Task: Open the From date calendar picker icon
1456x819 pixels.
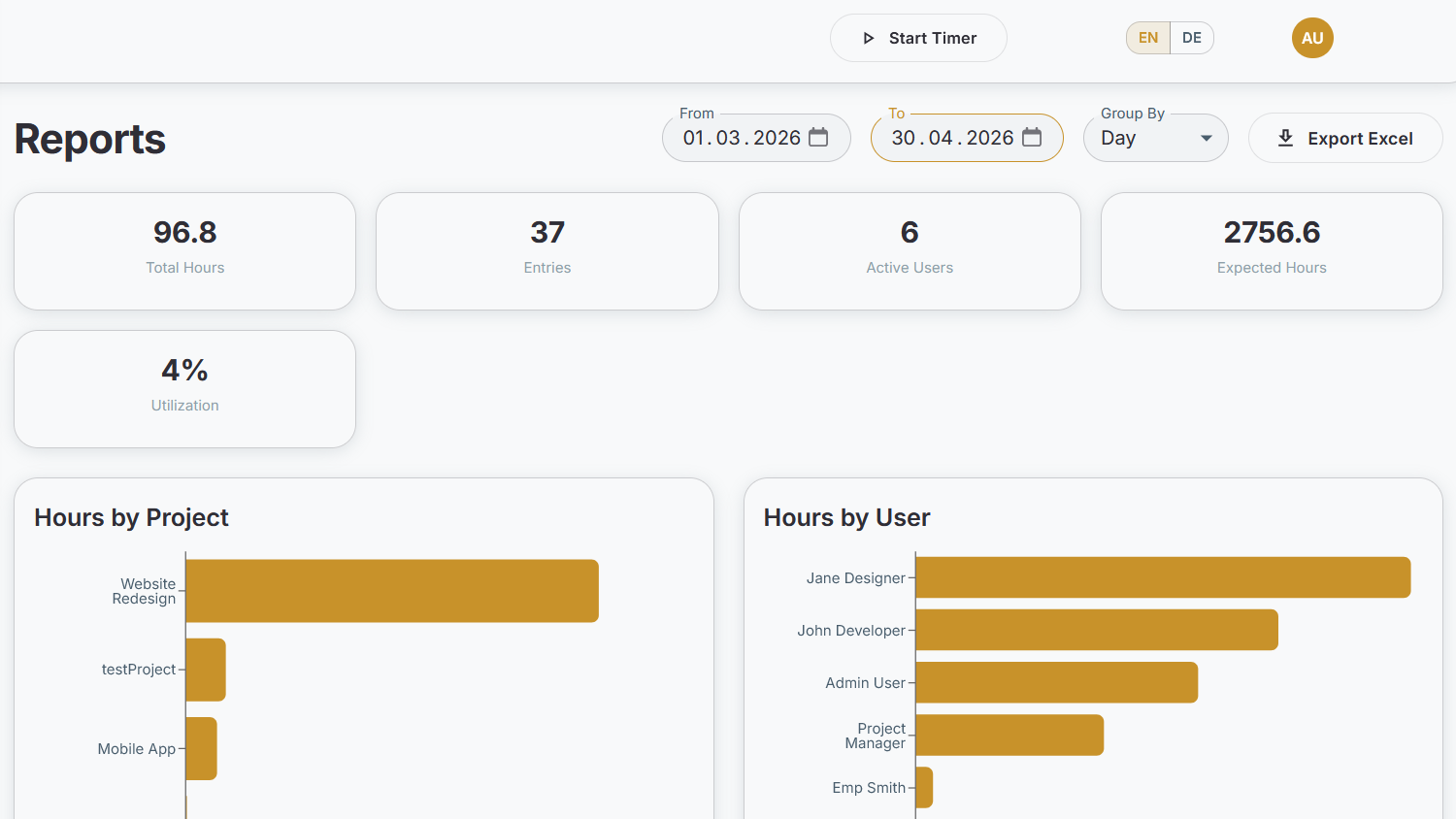Action: point(818,138)
